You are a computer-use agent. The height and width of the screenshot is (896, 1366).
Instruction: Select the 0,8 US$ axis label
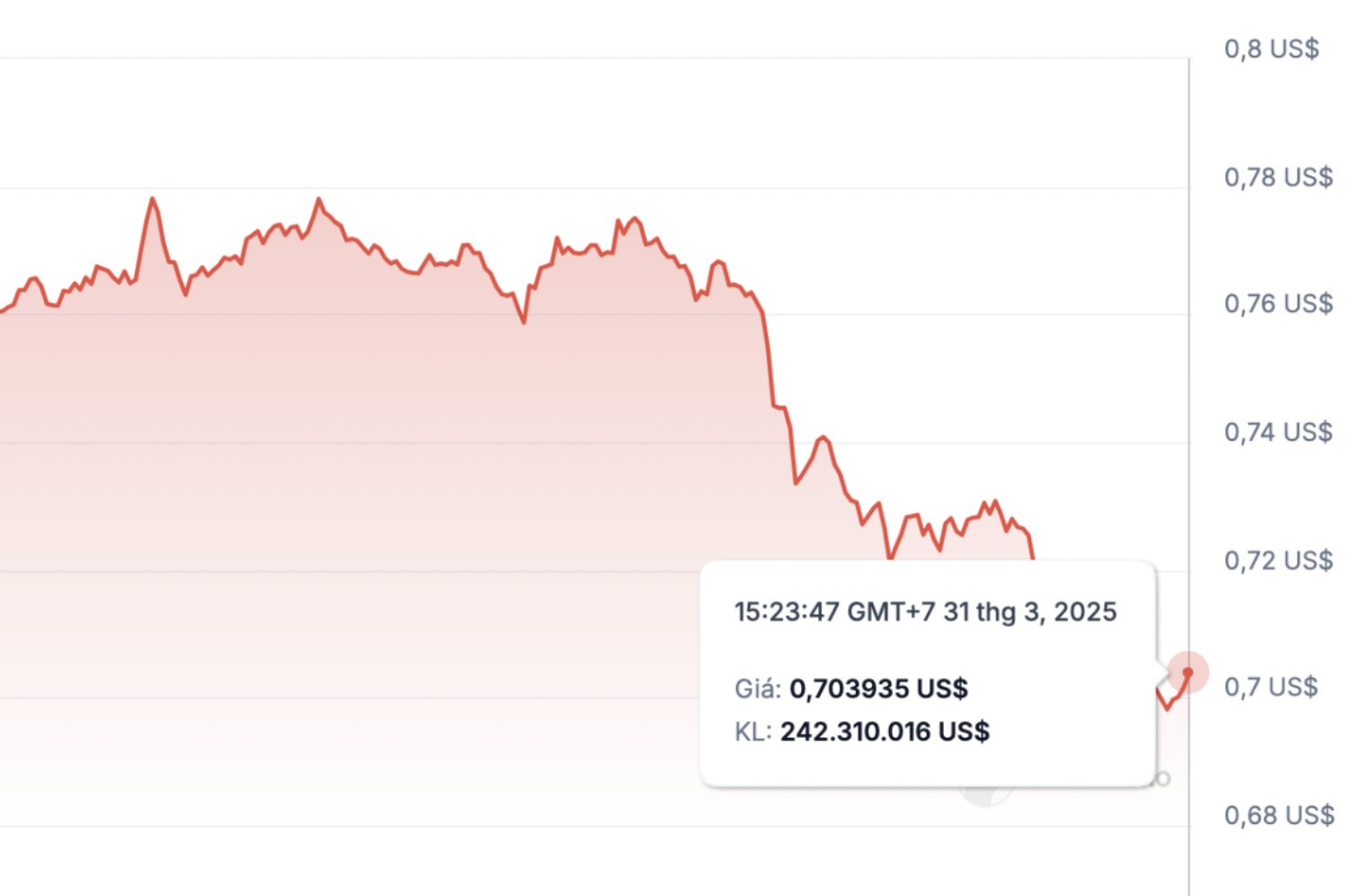coord(1271,49)
